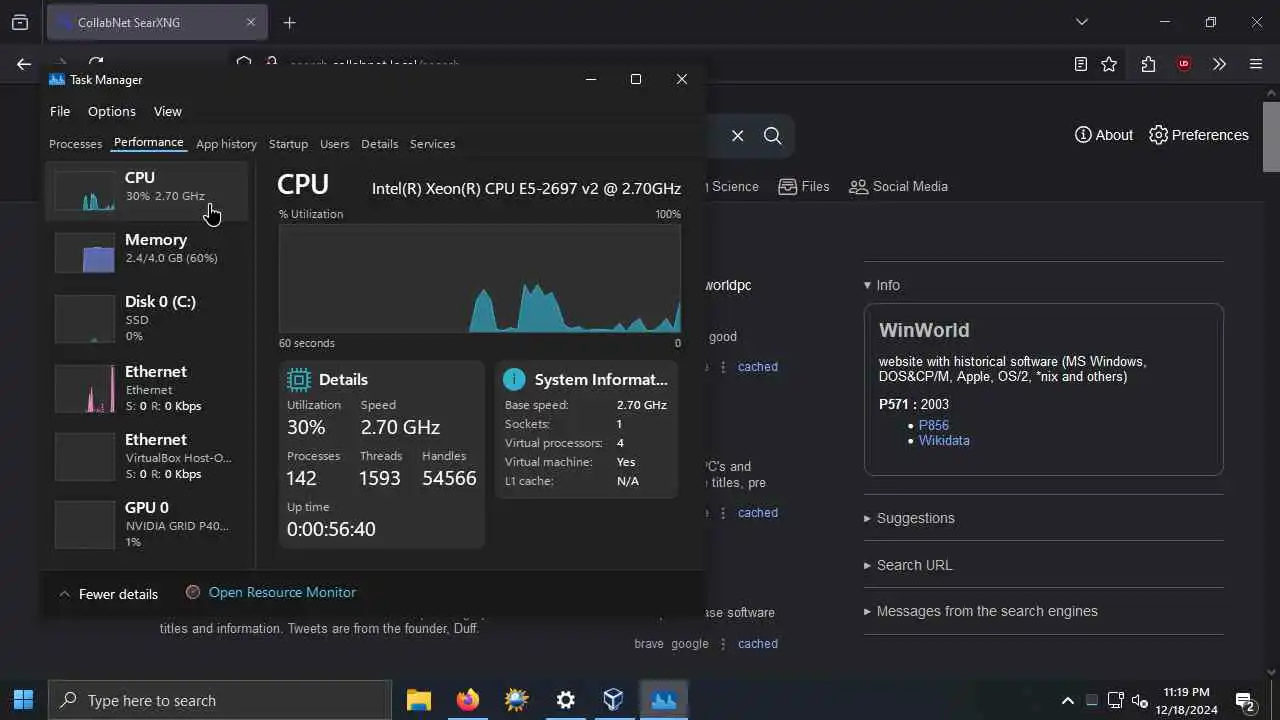Open cached link next to brave google
Screen dimensions: 1280x720
pos(757,644)
